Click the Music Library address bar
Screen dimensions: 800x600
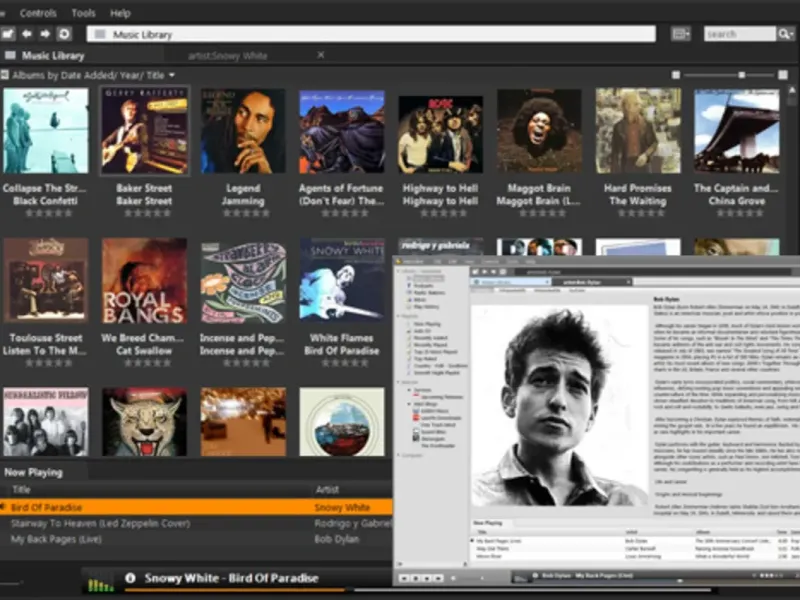371,34
